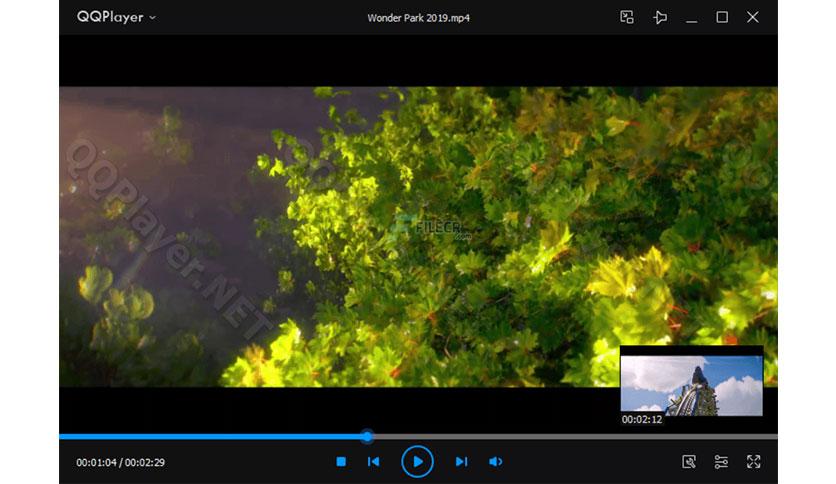Click the main video display area
The height and width of the screenshot is (484, 836).
418,237
